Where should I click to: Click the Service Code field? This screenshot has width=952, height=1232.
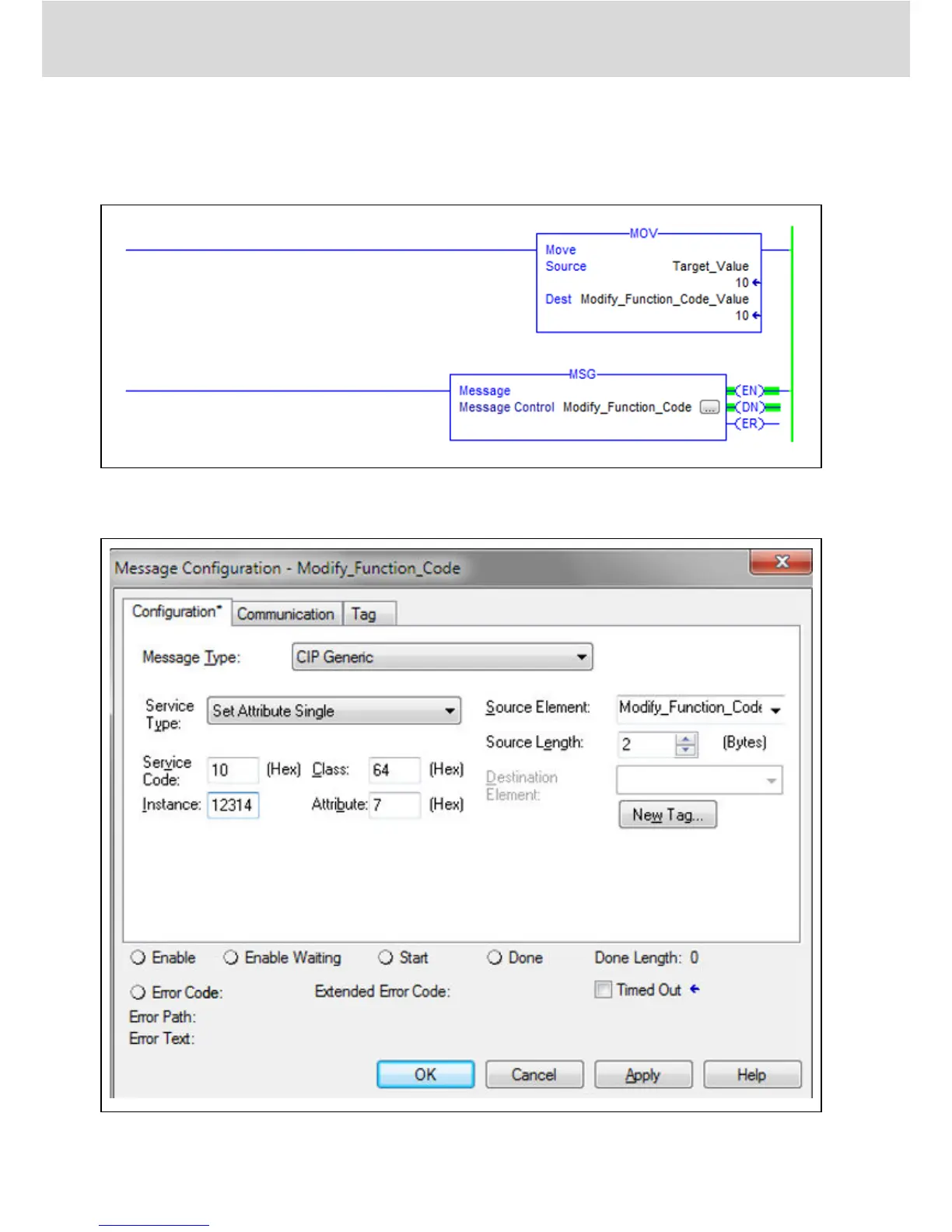233,769
